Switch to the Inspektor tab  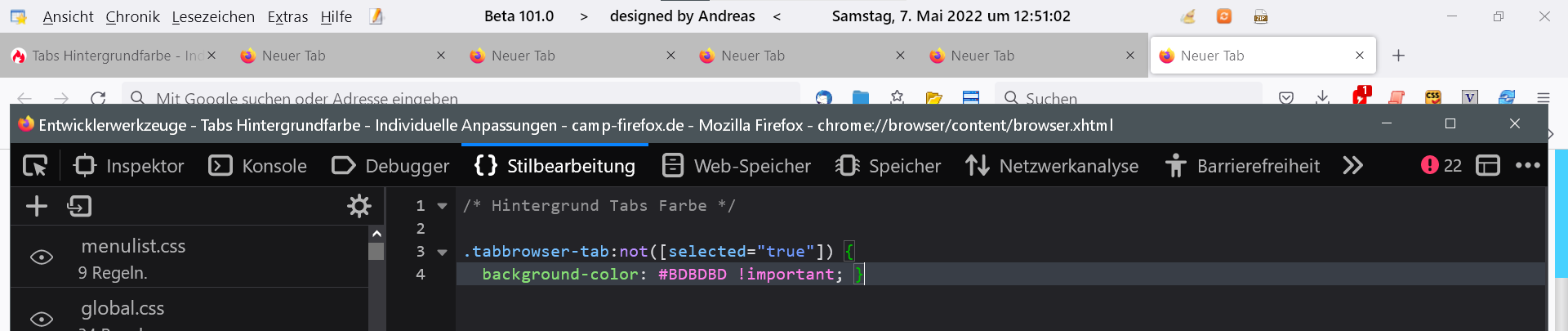(129, 166)
